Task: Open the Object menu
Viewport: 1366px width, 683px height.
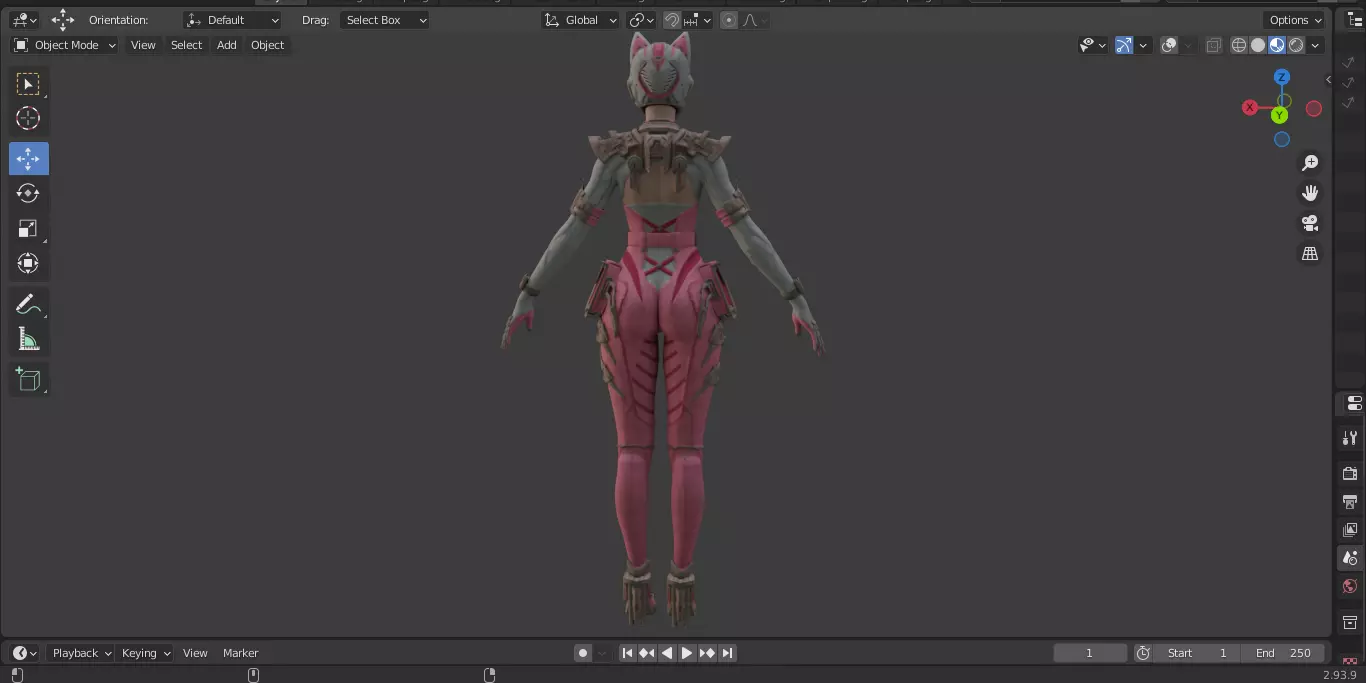Action: tap(267, 45)
